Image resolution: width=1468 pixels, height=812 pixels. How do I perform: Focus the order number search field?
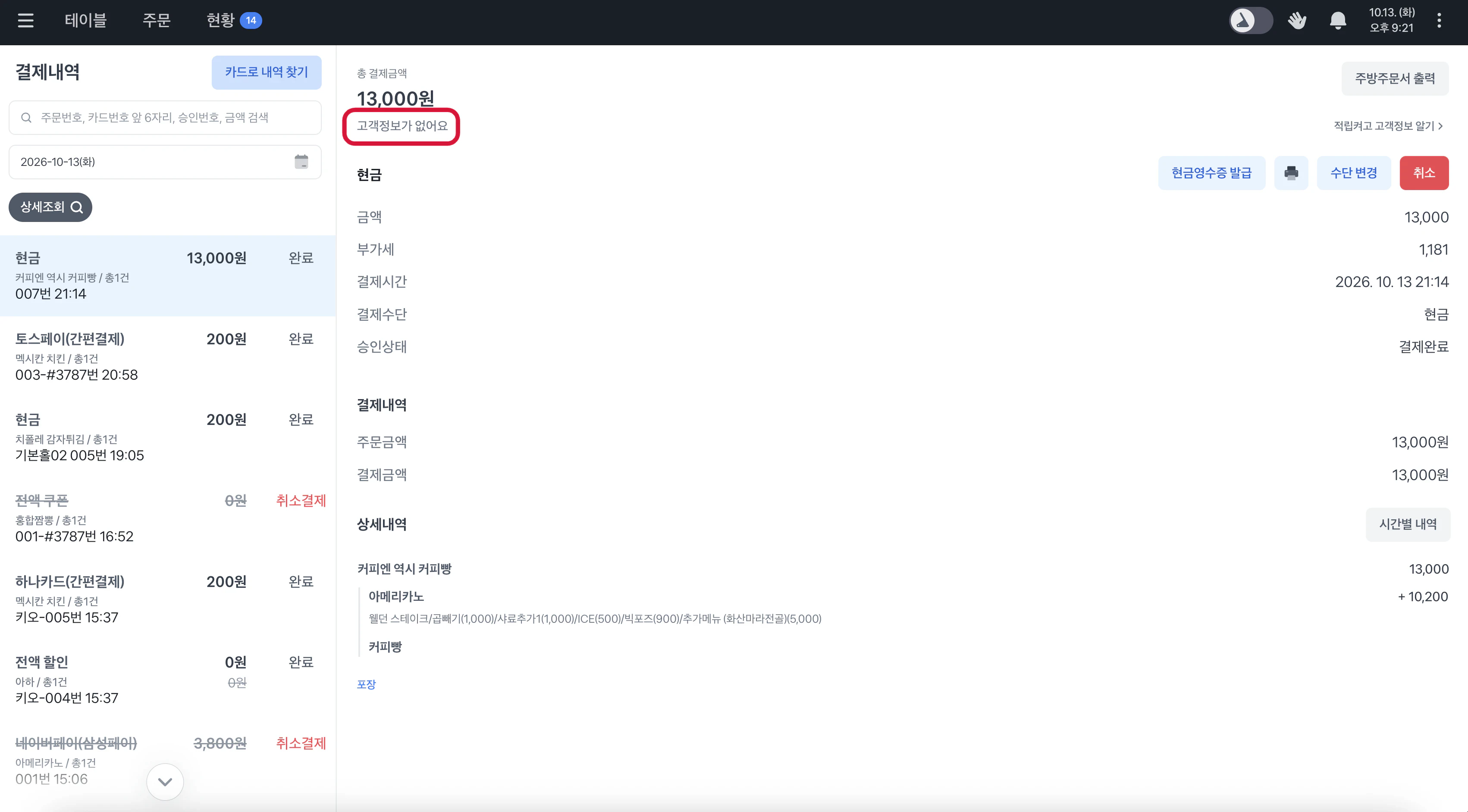165,118
